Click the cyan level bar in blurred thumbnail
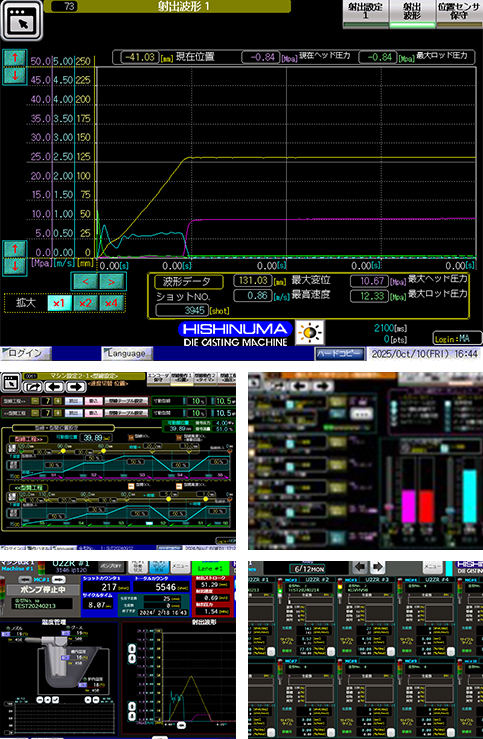The height and width of the screenshot is (739, 483). (469, 496)
